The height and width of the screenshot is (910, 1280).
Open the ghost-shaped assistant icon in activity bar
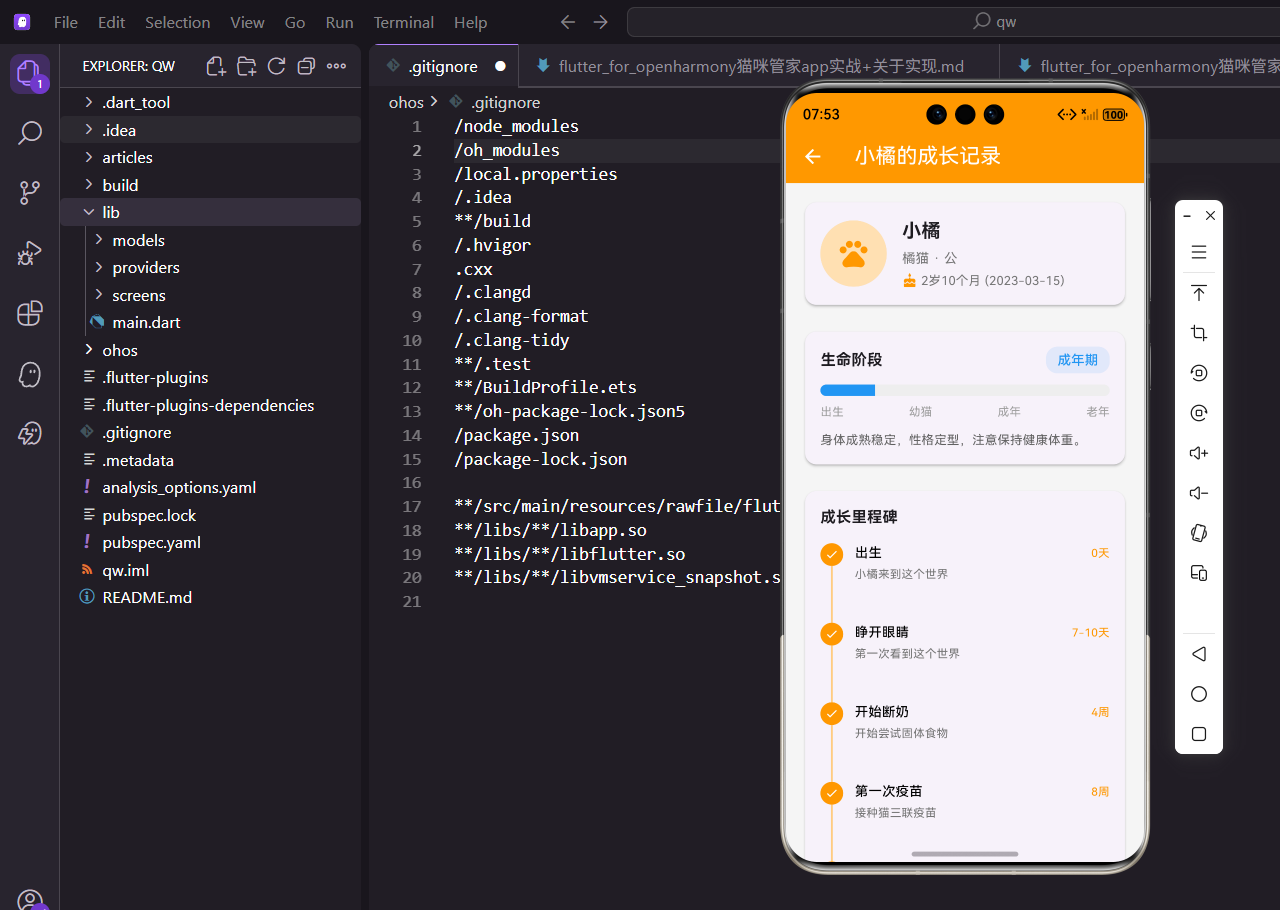point(29,374)
